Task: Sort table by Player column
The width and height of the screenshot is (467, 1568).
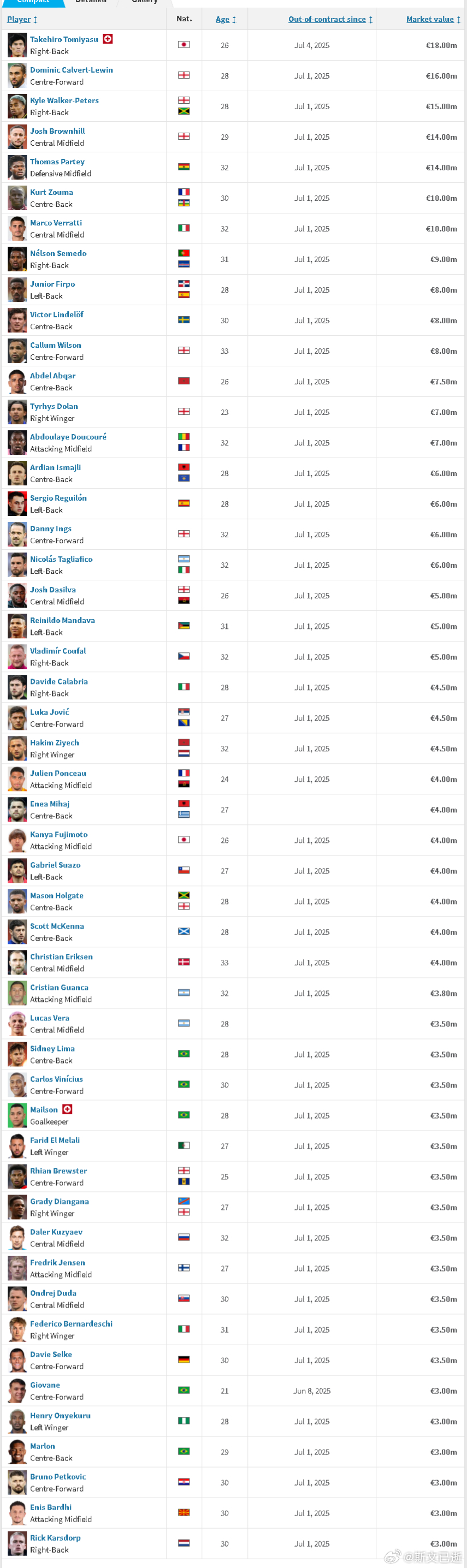Action: (22, 20)
